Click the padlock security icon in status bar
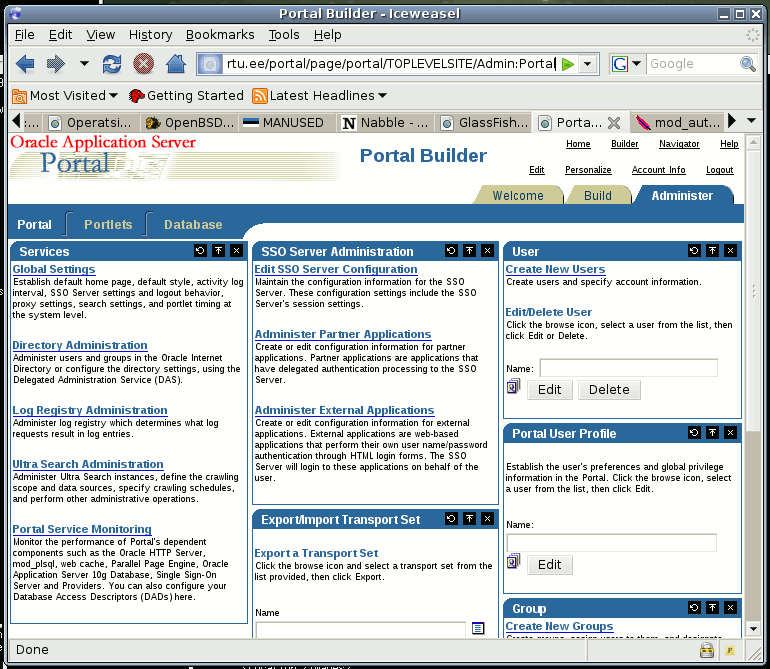Screen dimensions: 770x669 (x=707, y=650)
